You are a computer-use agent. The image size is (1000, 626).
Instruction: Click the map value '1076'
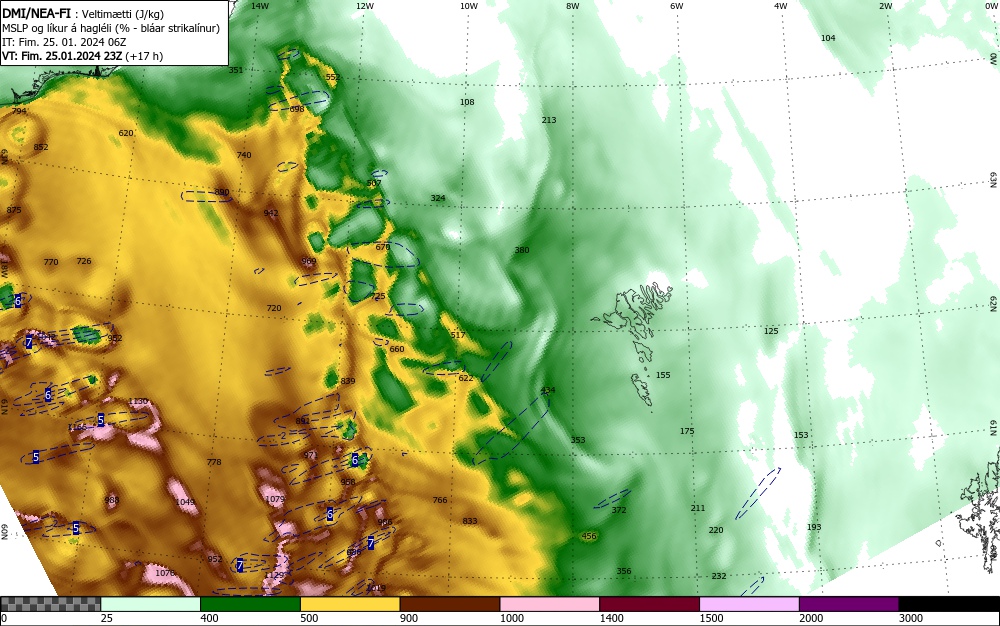point(165,573)
